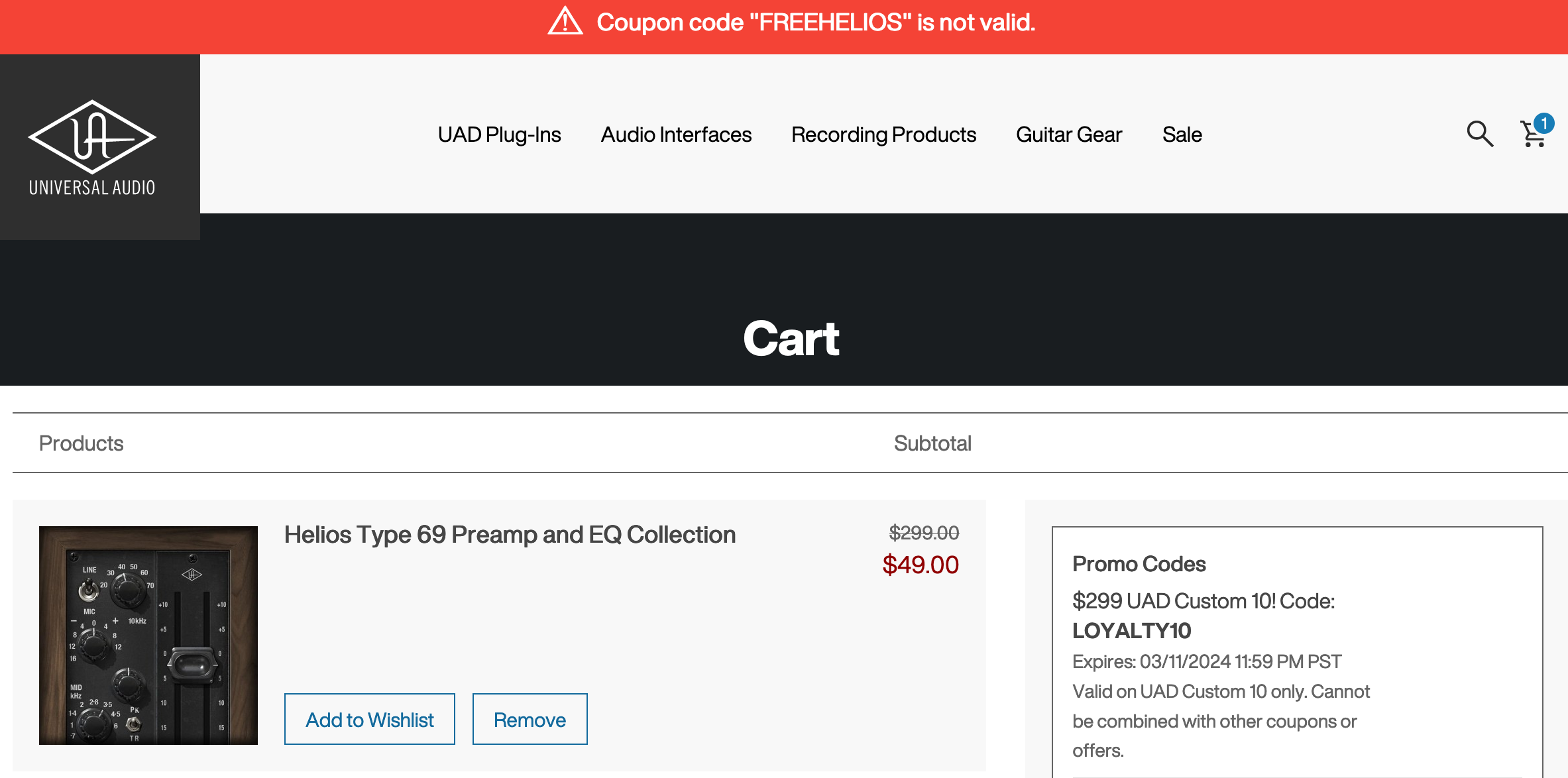1568x778 pixels.
Task: Open the UAD Plug-Ins menu
Action: tap(499, 135)
